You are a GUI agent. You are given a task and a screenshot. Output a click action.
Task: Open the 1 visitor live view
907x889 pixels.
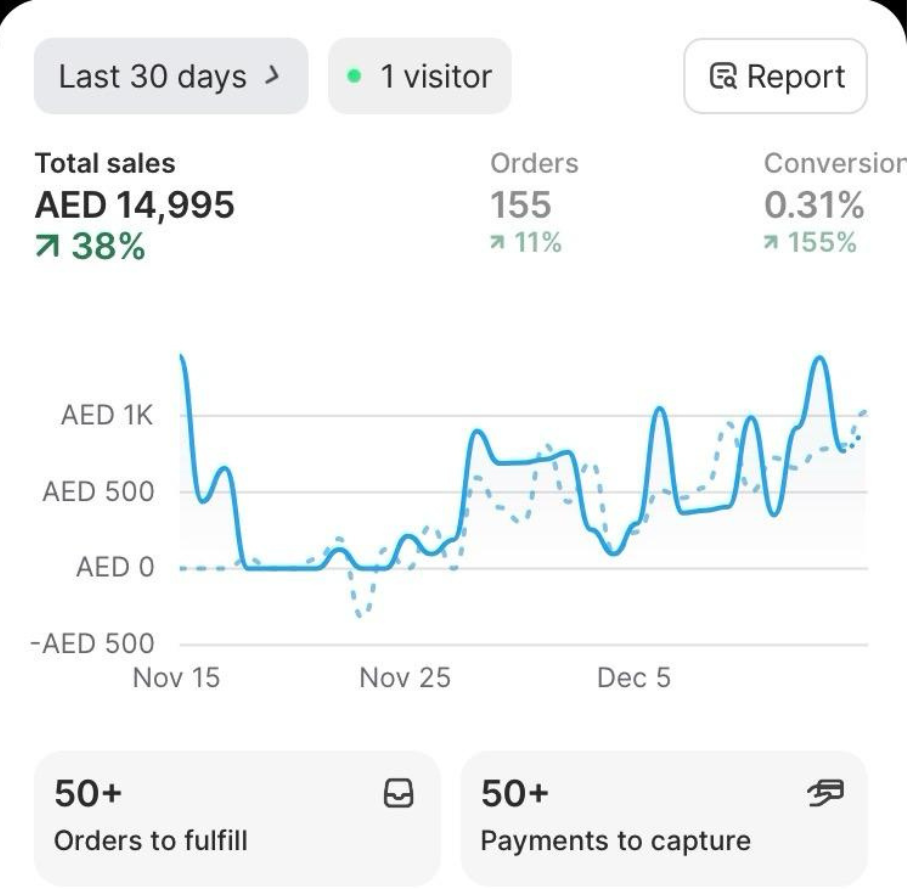[x=420, y=77]
